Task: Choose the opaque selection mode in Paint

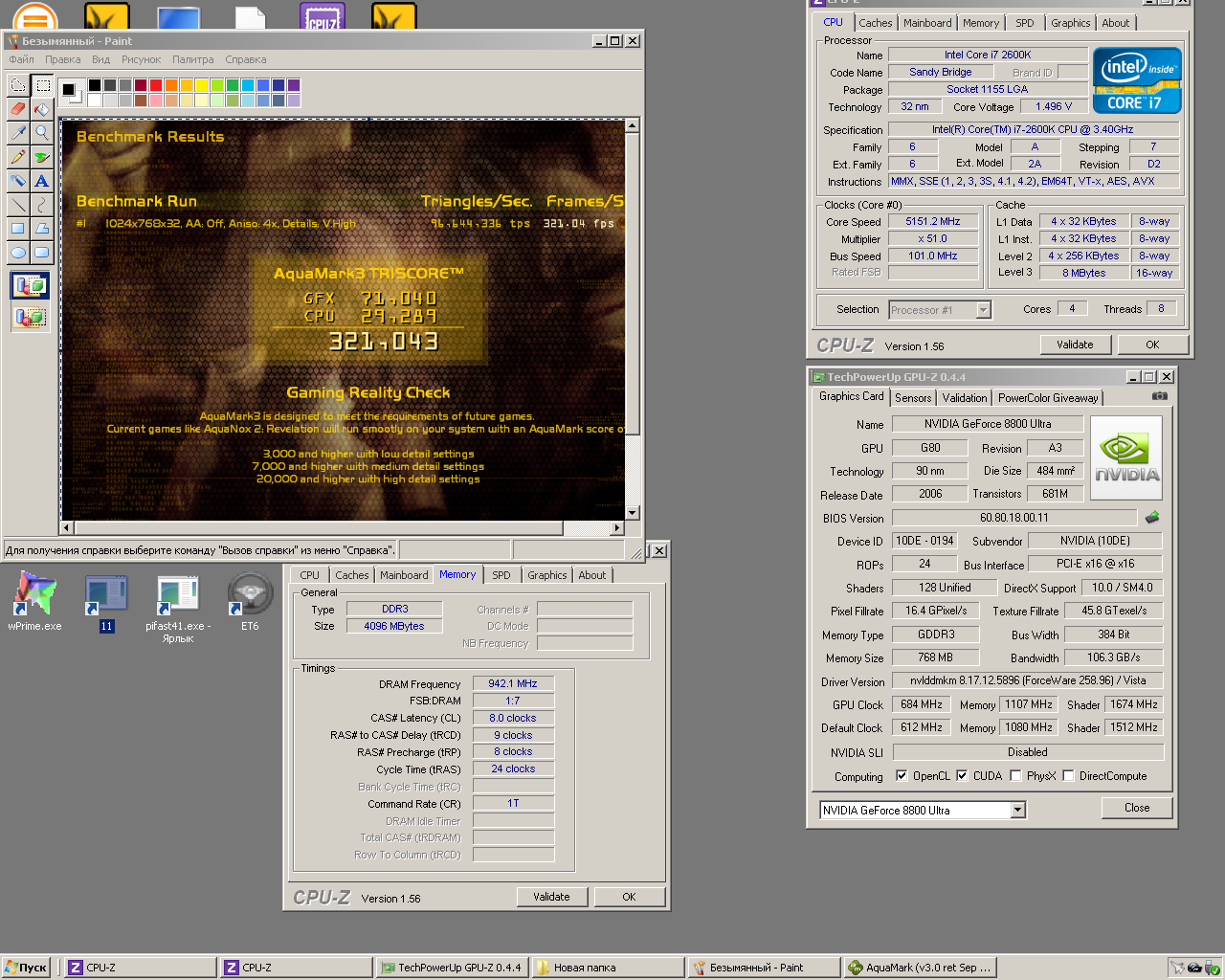Action: point(30,285)
